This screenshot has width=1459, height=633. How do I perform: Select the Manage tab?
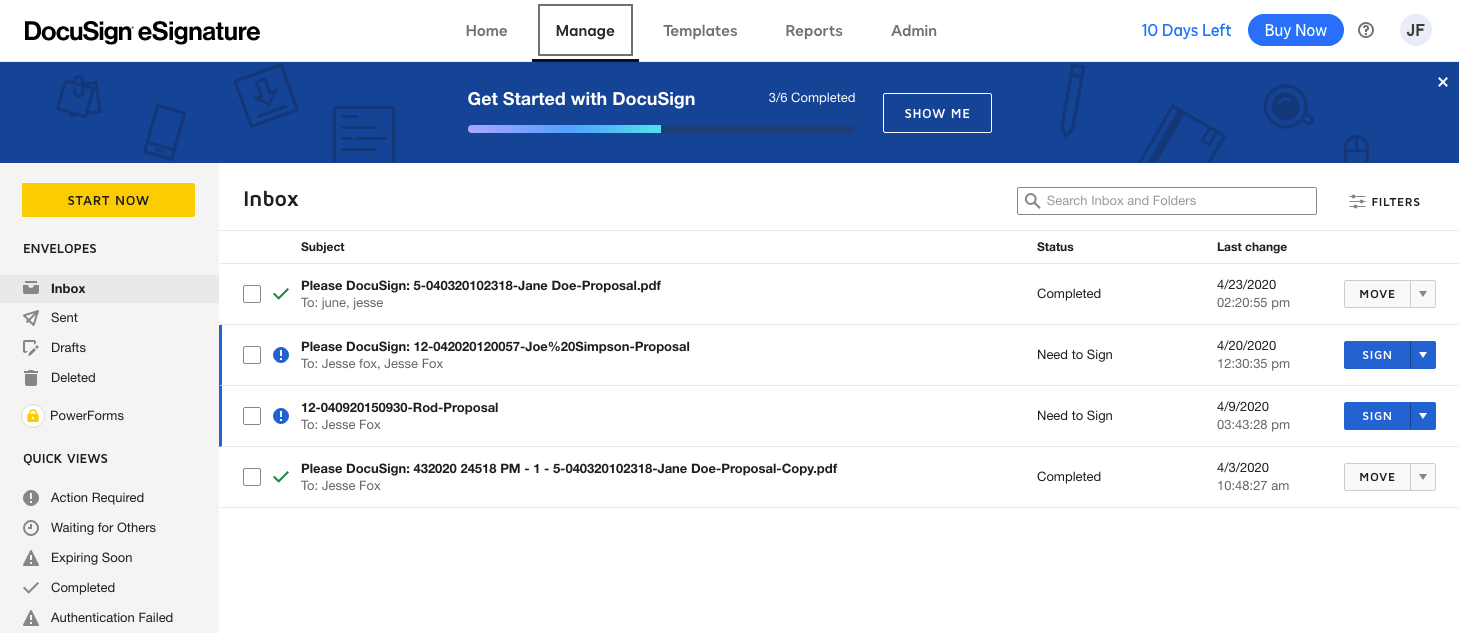point(585,31)
